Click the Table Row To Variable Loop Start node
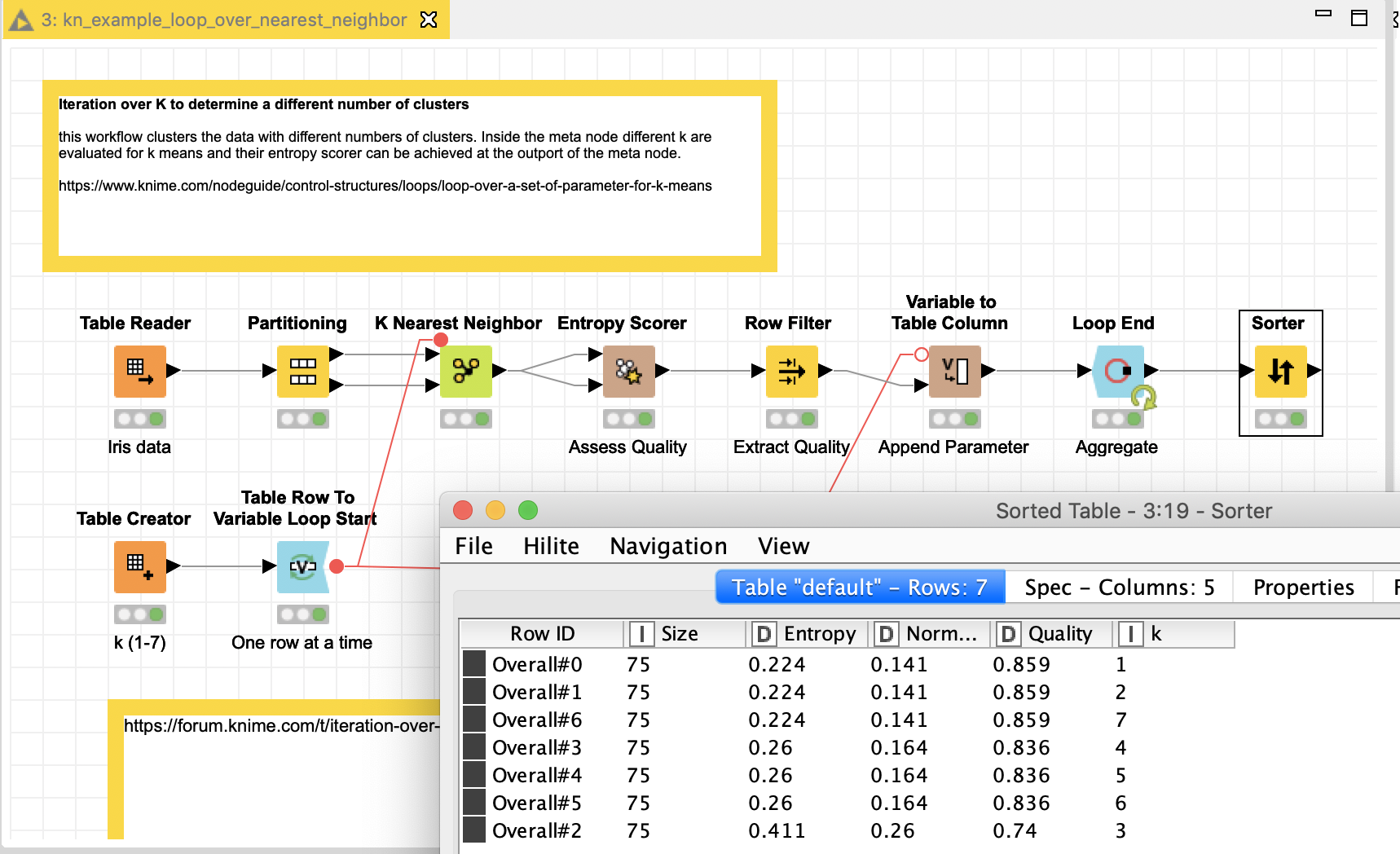The image size is (1400, 854). [302, 566]
